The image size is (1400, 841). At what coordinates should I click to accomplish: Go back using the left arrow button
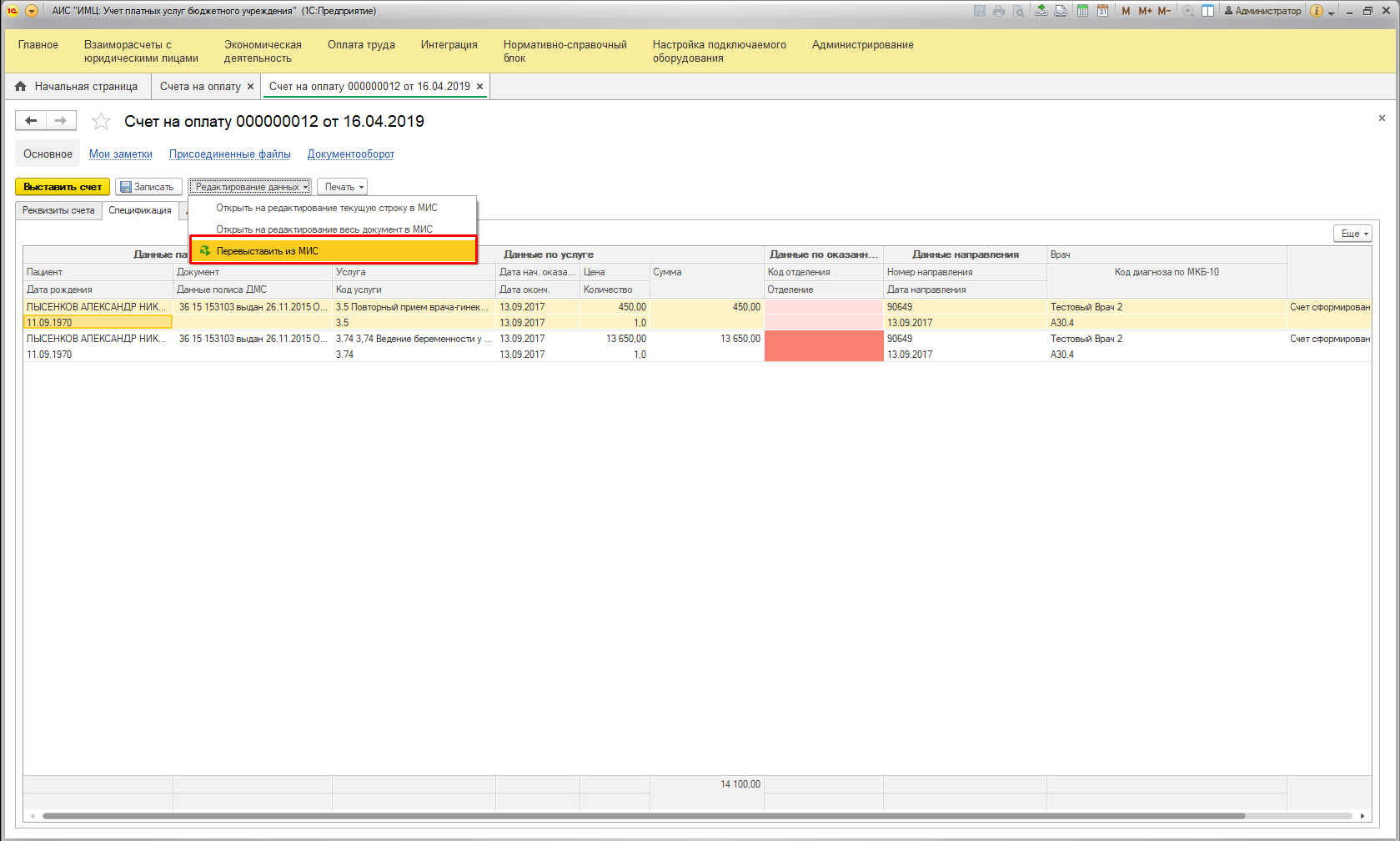[31, 121]
